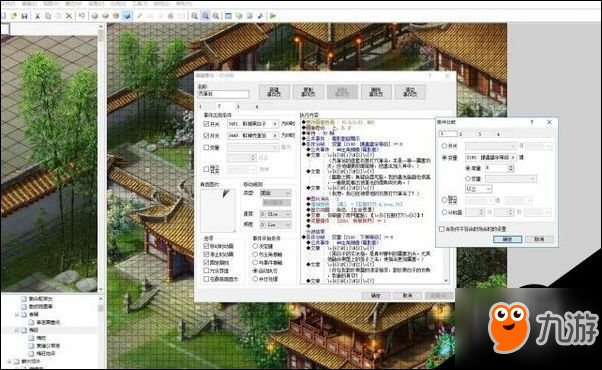Viewport: 602px width, 370px height.
Task: Open variable selector in condition branch dialog
Action: (491, 157)
